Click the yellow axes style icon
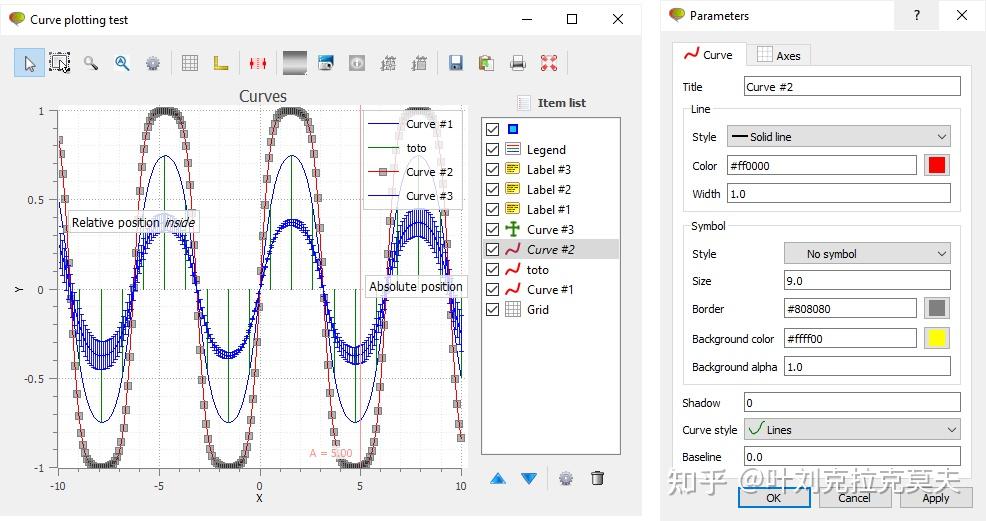Viewport: 986px width, 521px height. tap(221, 63)
